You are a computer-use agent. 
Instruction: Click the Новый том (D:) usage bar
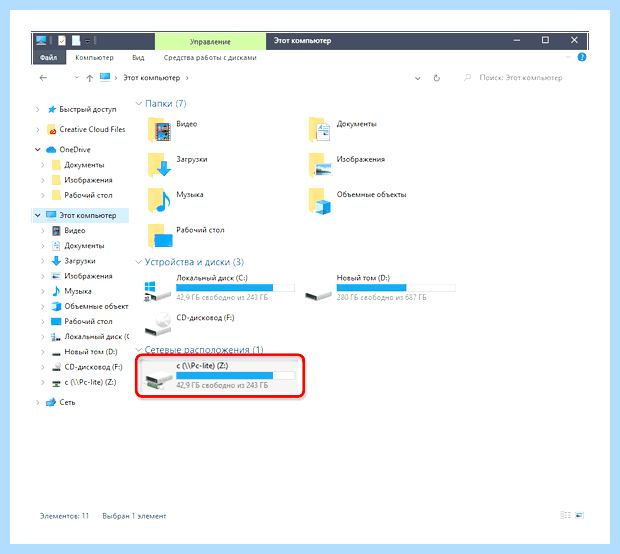coord(396,287)
